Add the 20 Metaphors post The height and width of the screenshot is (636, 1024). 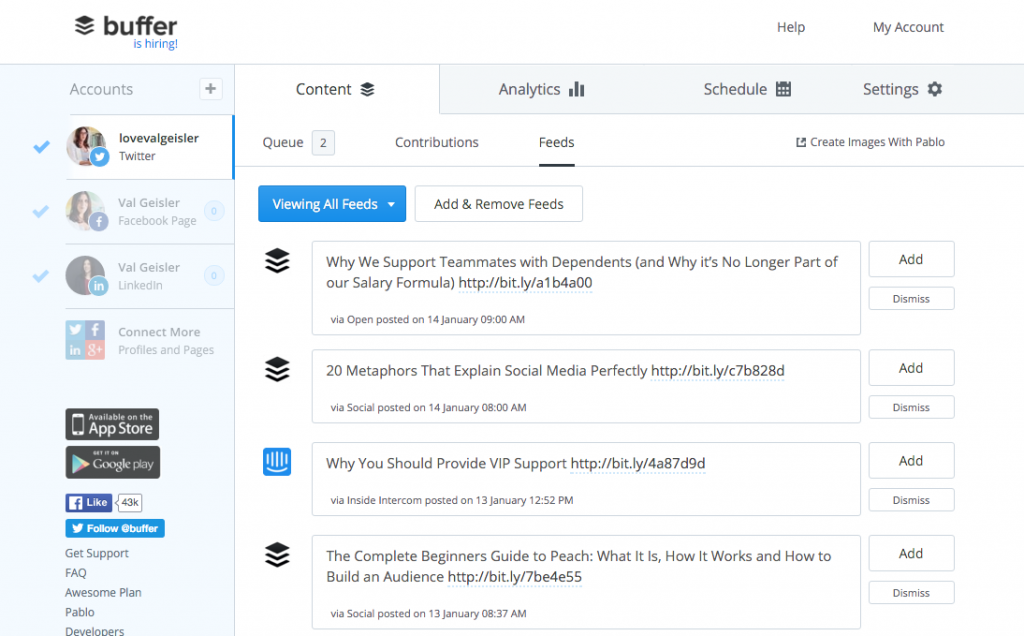click(911, 368)
